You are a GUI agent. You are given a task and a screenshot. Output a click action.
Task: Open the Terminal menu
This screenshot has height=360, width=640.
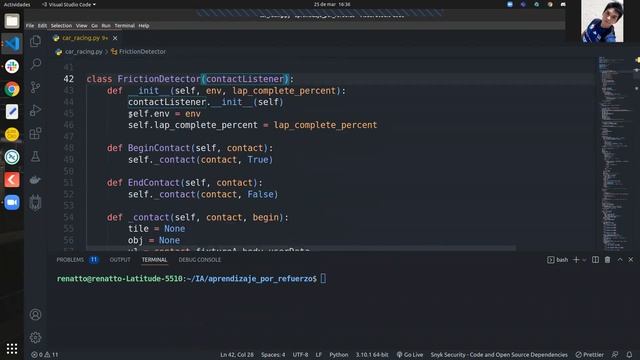click(124, 26)
